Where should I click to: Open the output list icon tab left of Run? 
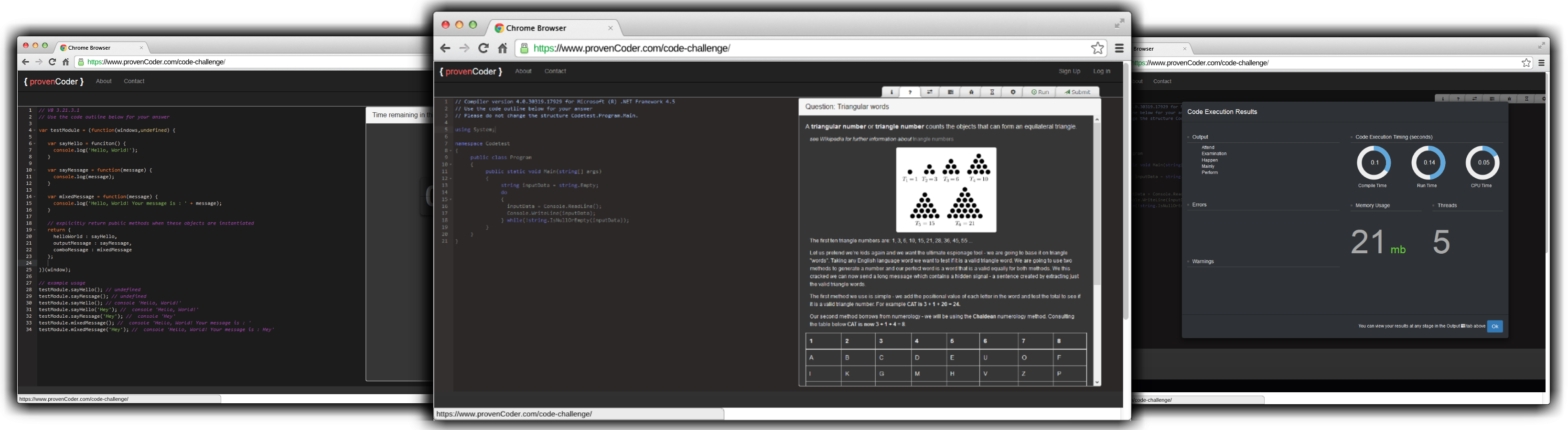pos(950,92)
